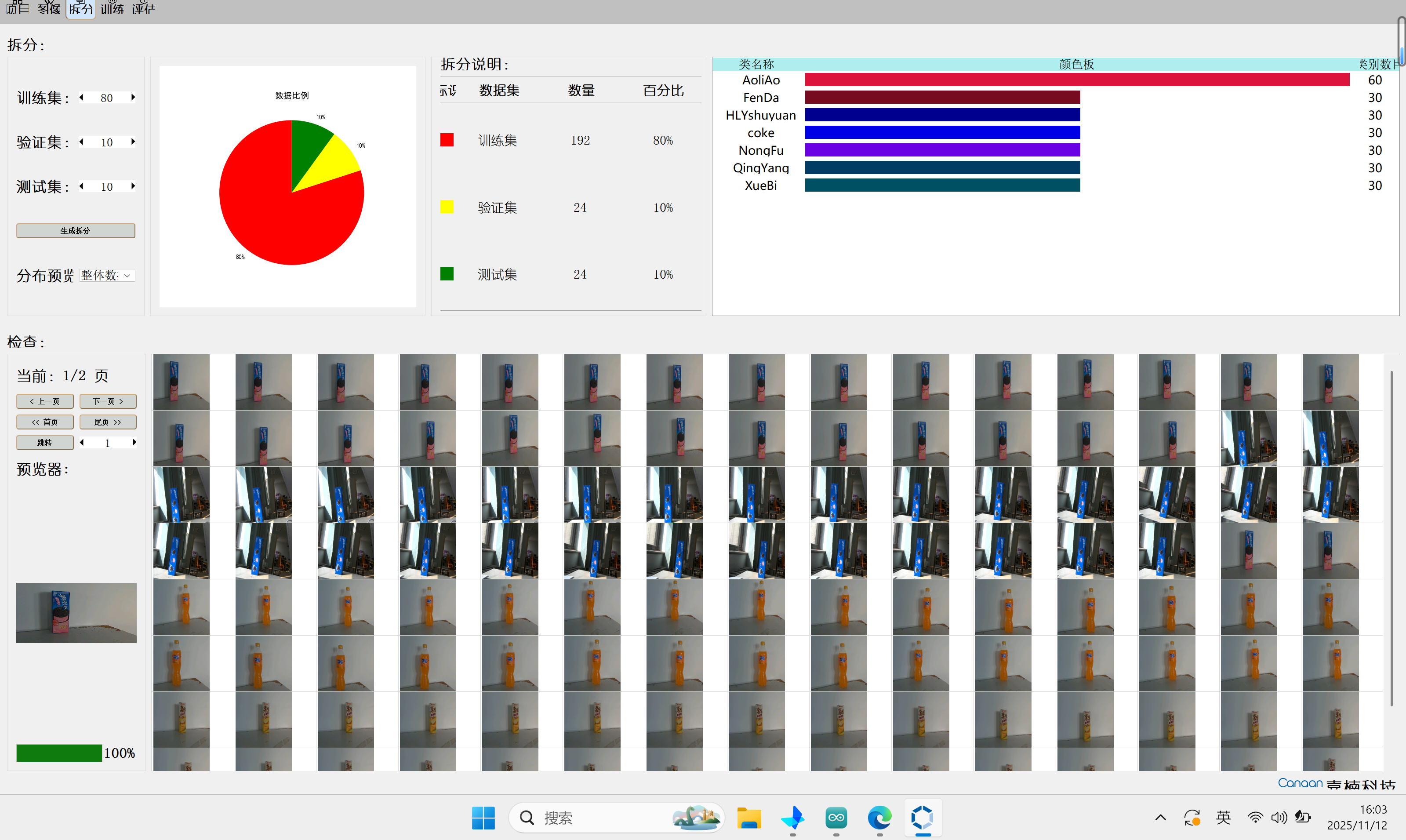Viewport: 1406px width, 840px height.
Task: Click the active hexagon app taskbar icon
Action: pos(923,817)
